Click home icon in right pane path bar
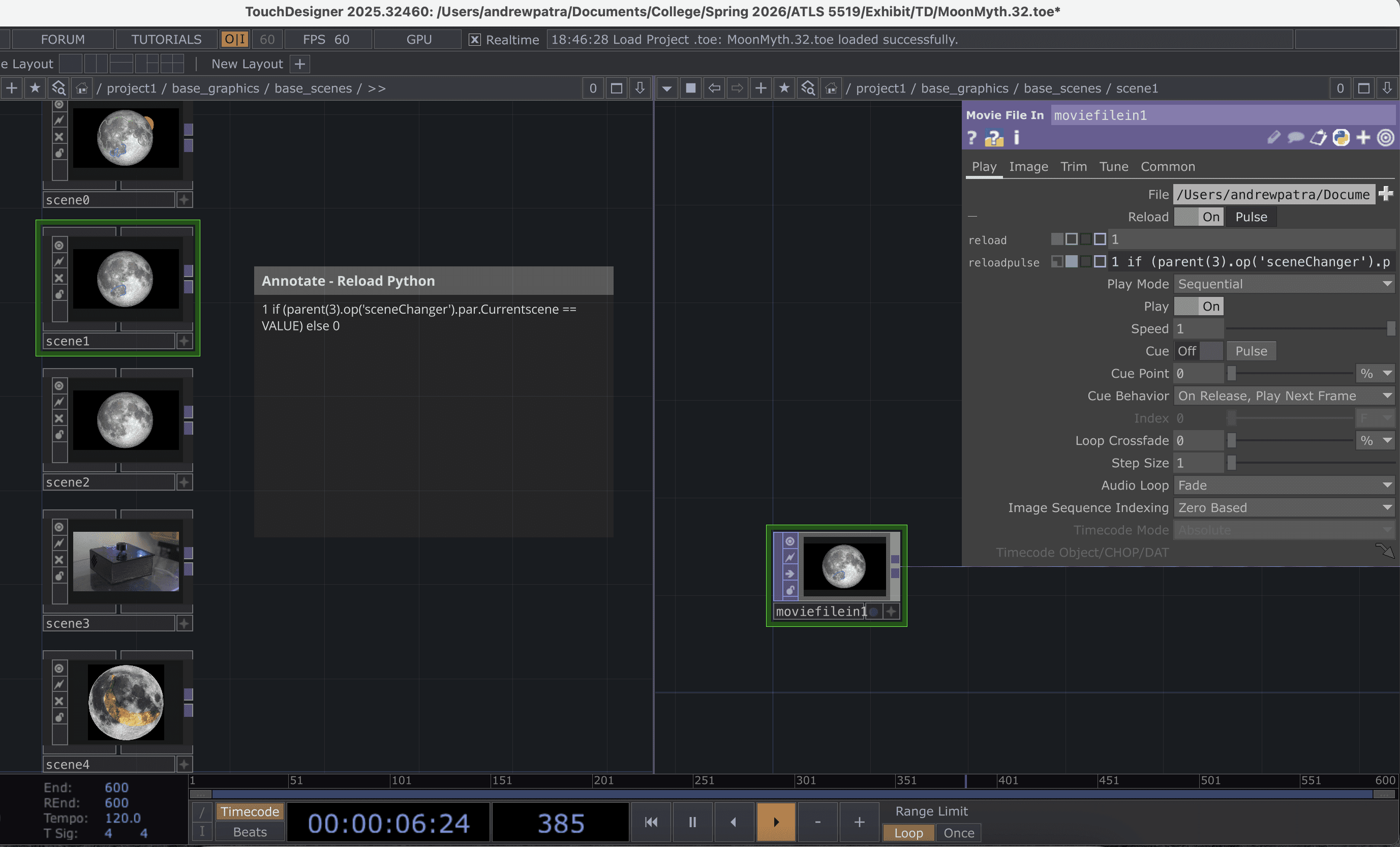The width and height of the screenshot is (1400, 847). [831, 88]
